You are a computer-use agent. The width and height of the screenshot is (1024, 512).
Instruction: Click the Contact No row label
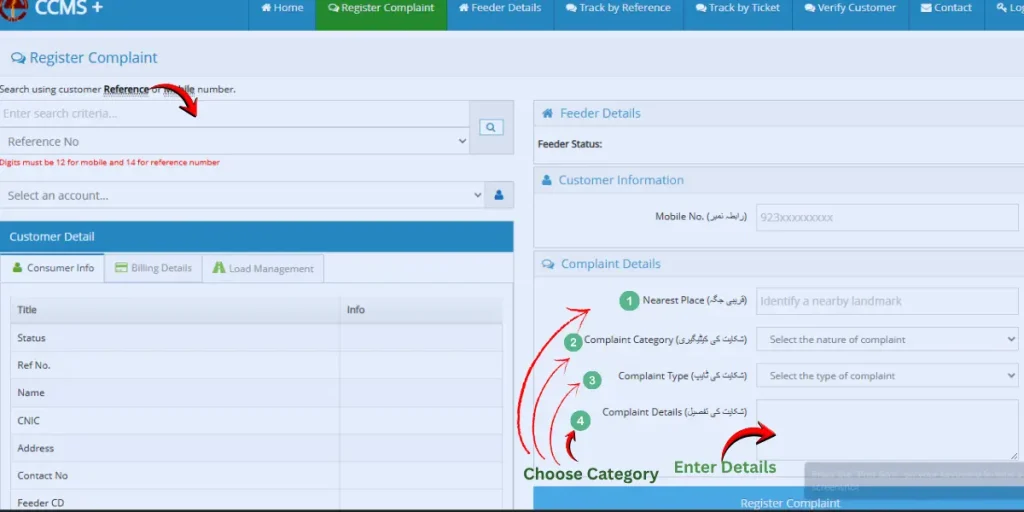pyautogui.click(x=42, y=475)
